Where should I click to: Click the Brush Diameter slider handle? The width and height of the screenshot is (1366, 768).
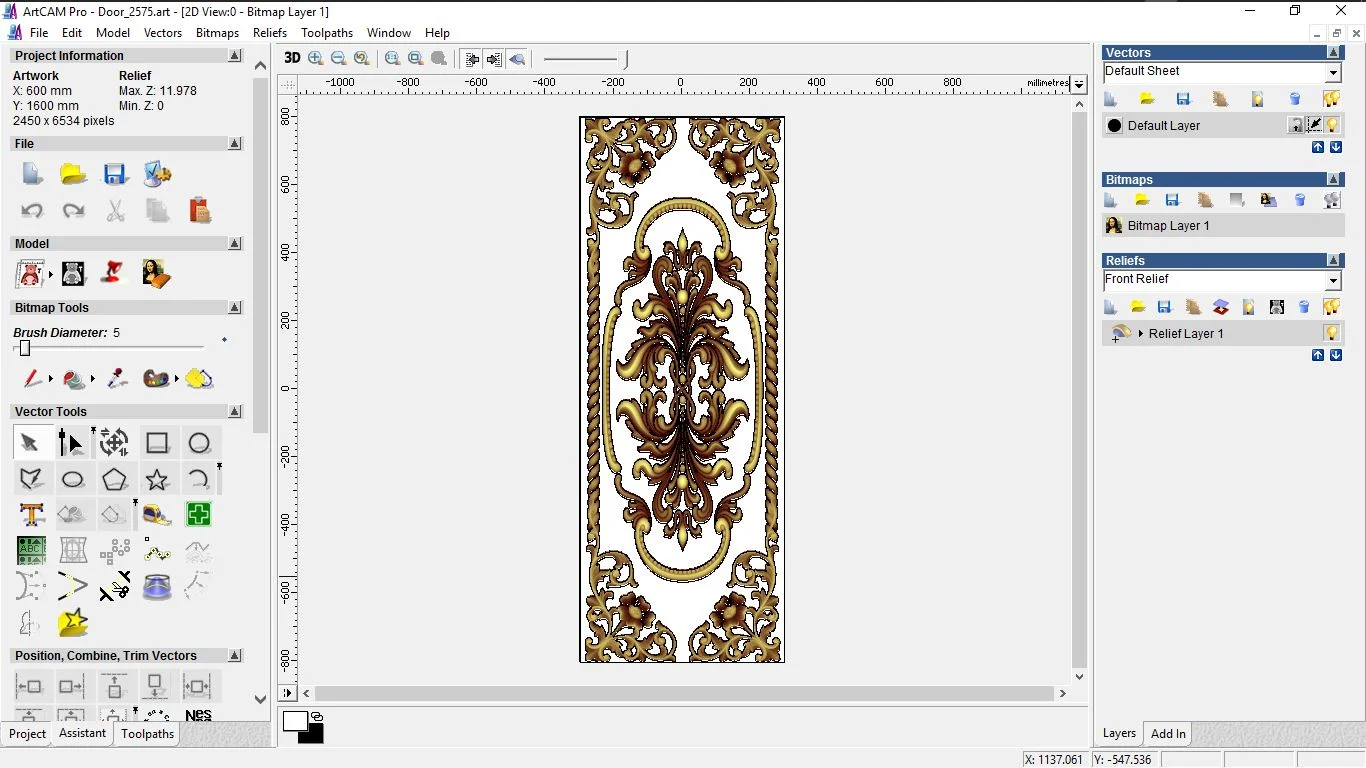[25, 348]
